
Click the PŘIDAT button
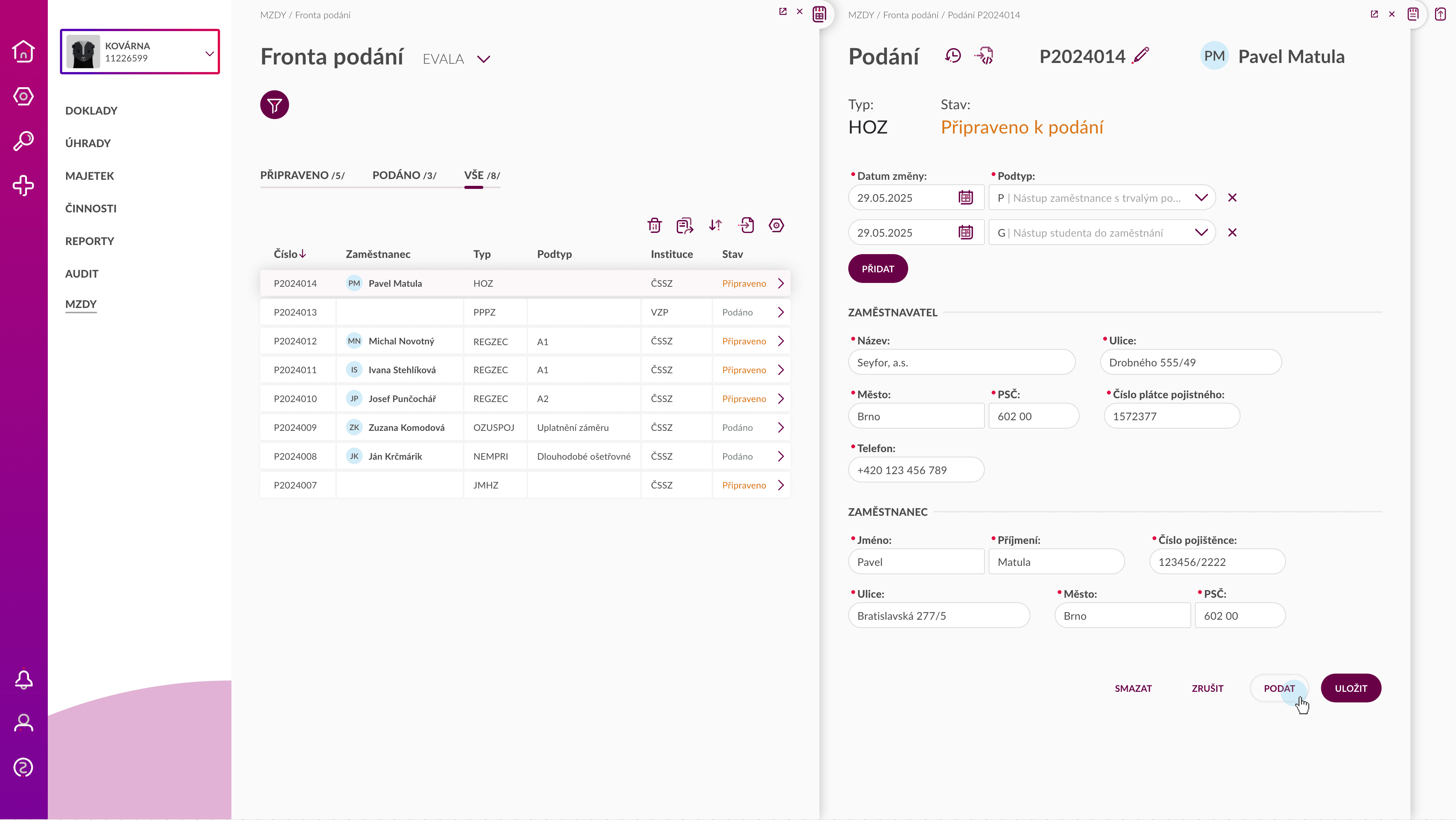(878, 269)
